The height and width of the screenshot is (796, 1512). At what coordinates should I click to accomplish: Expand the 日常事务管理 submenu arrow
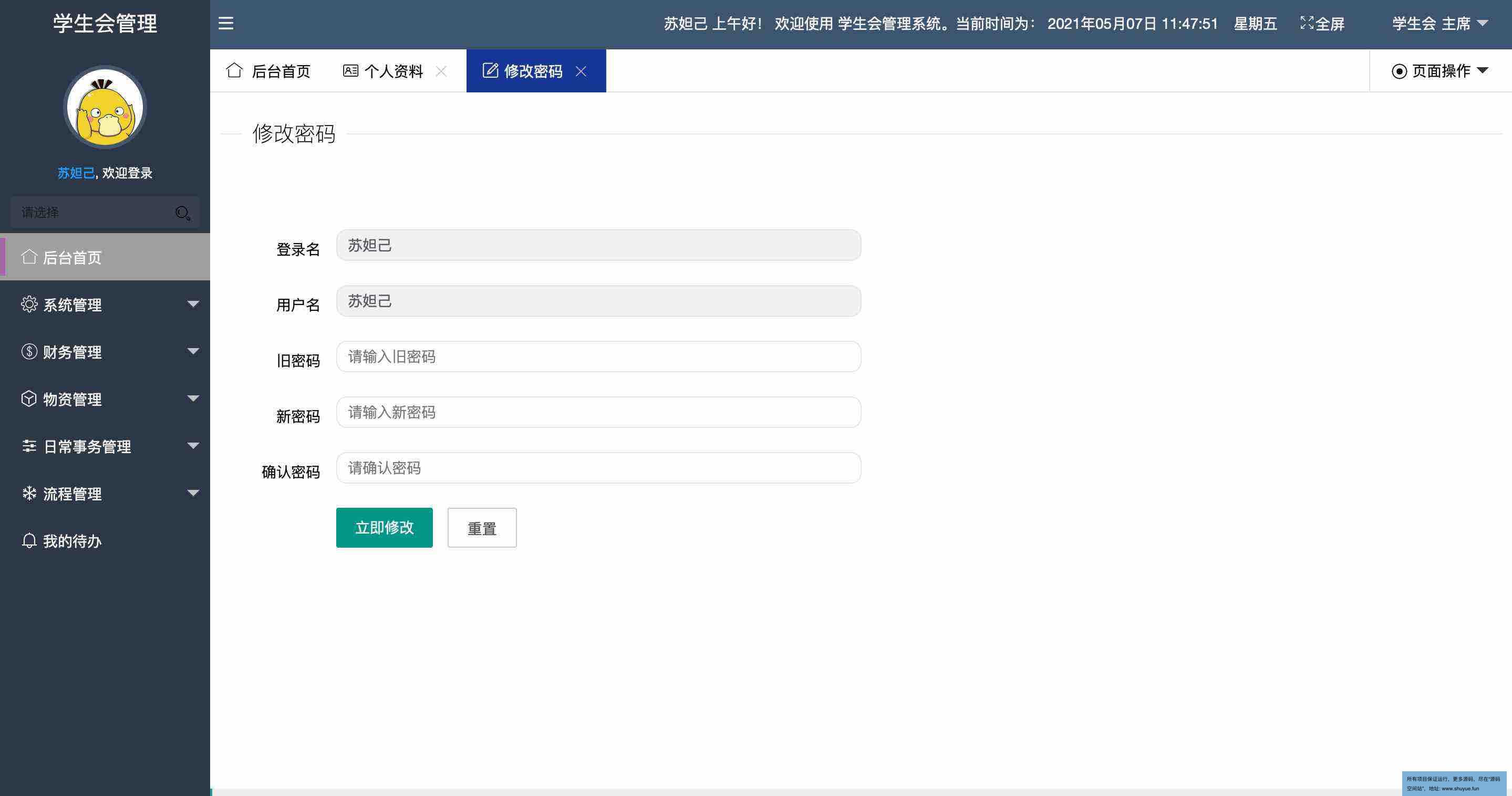pyautogui.click(x=193, y=446)
